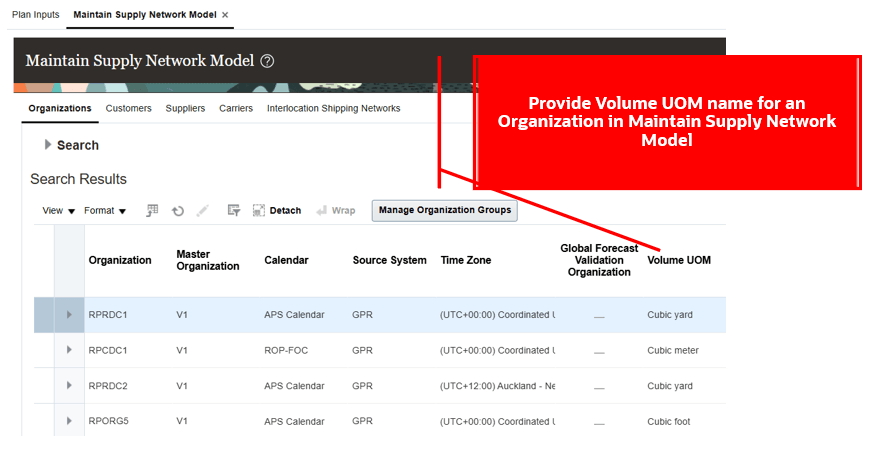This screenshot has width=871, height=454.
Task: Click the Refresh table icon
Action: [178, 211]
